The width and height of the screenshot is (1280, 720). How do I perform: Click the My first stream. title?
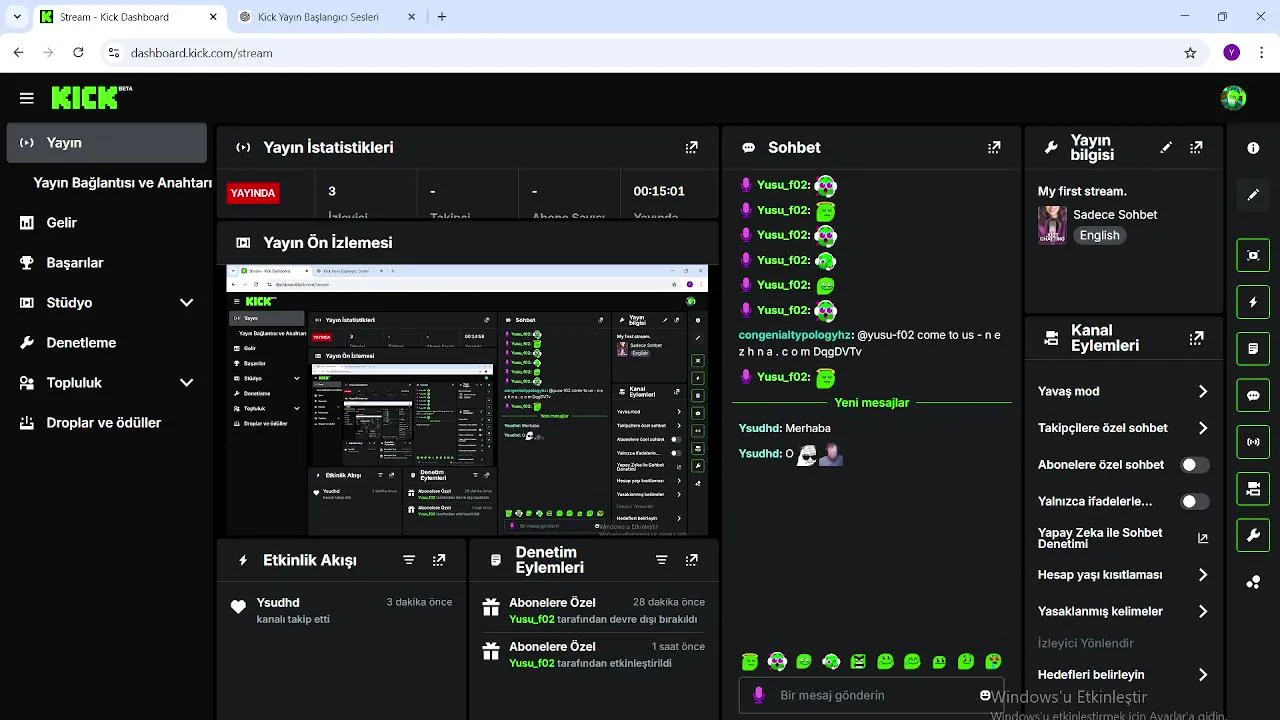point(1082,191)
